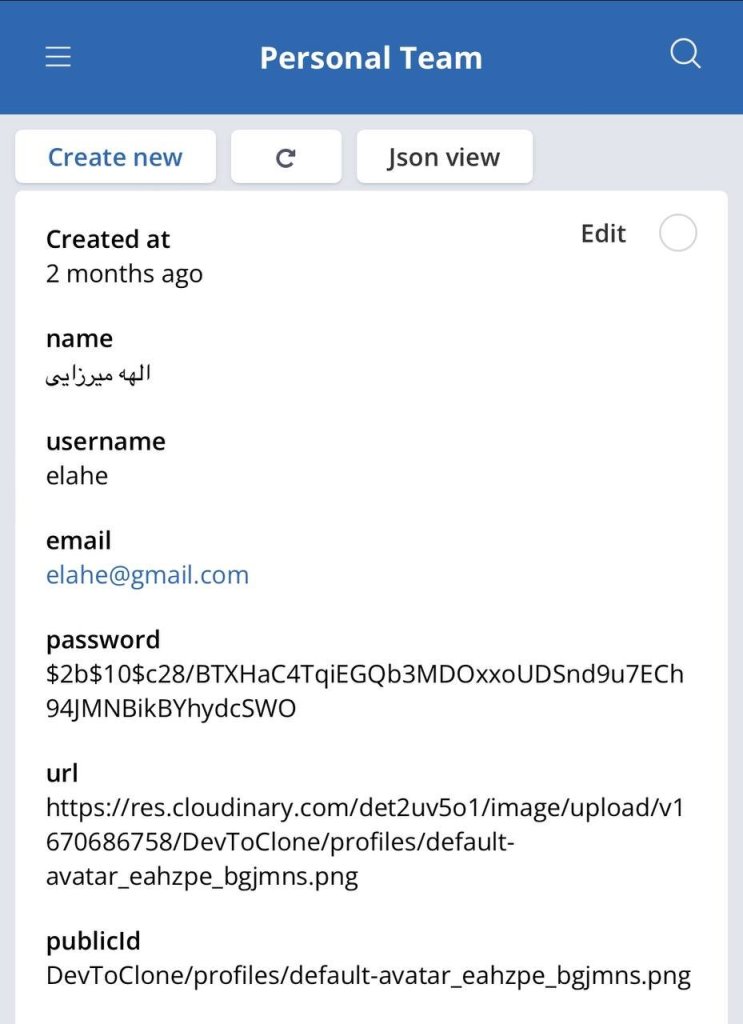Click the publicId value text
743x1024 pixels.
pyautogui.click(x=368, y=976)
